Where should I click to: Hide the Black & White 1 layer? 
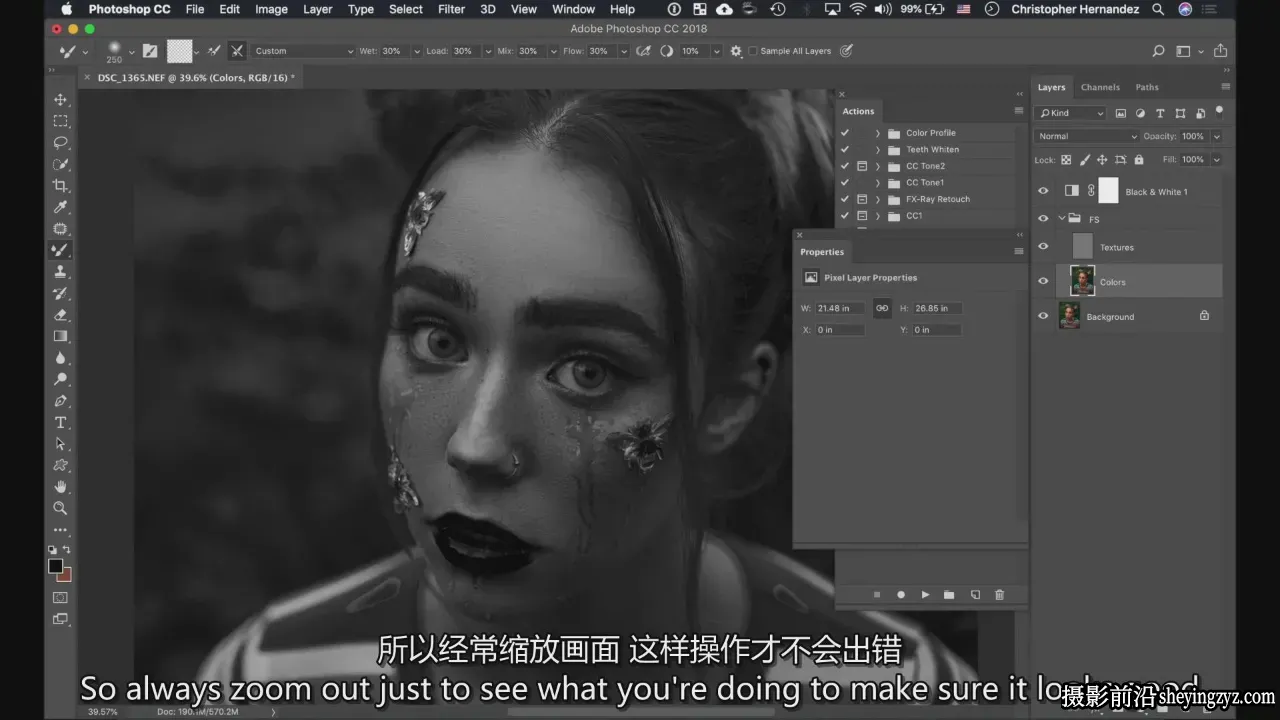coord(1043,191)
